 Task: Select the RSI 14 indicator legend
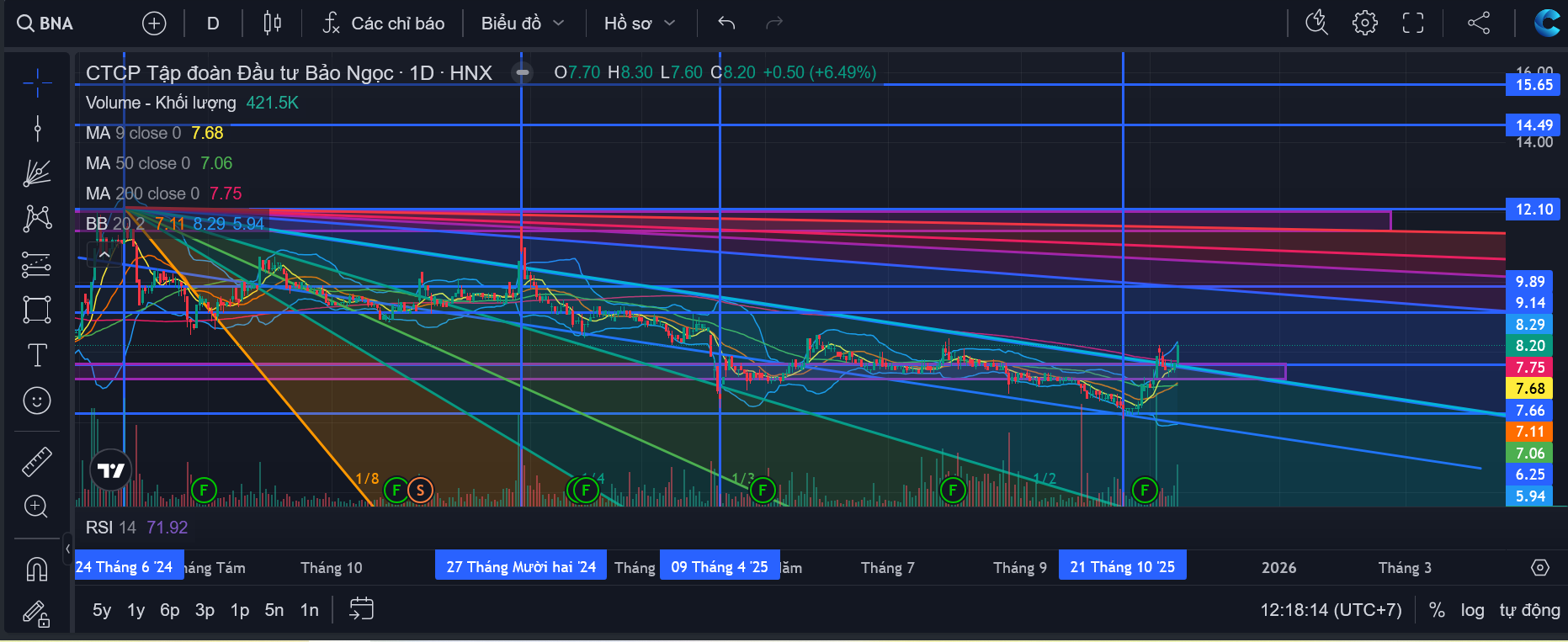click(x=136, y=528)
